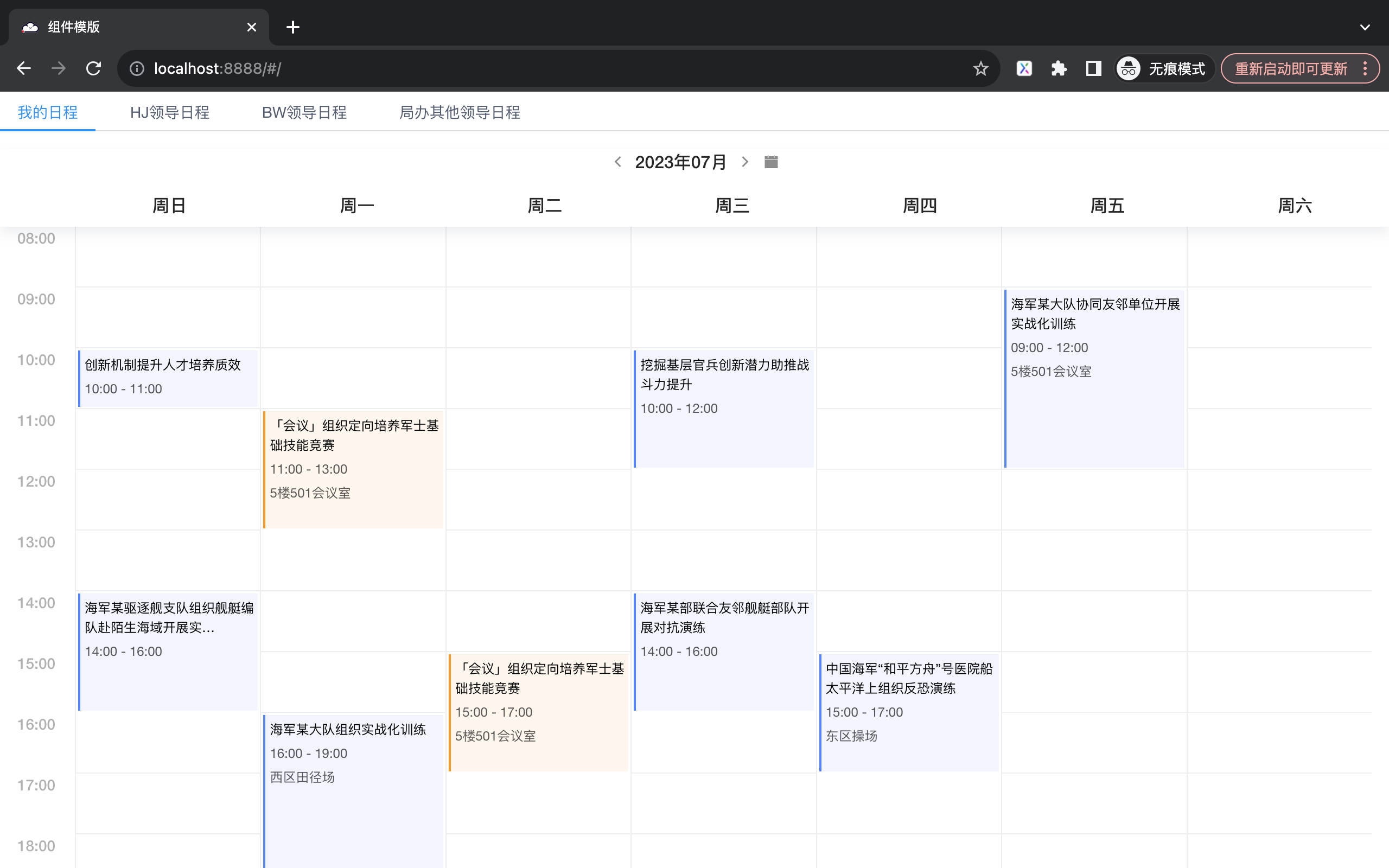Click the browser back arrow
The height and width of the screenshot is (868, 1389).
24,69
